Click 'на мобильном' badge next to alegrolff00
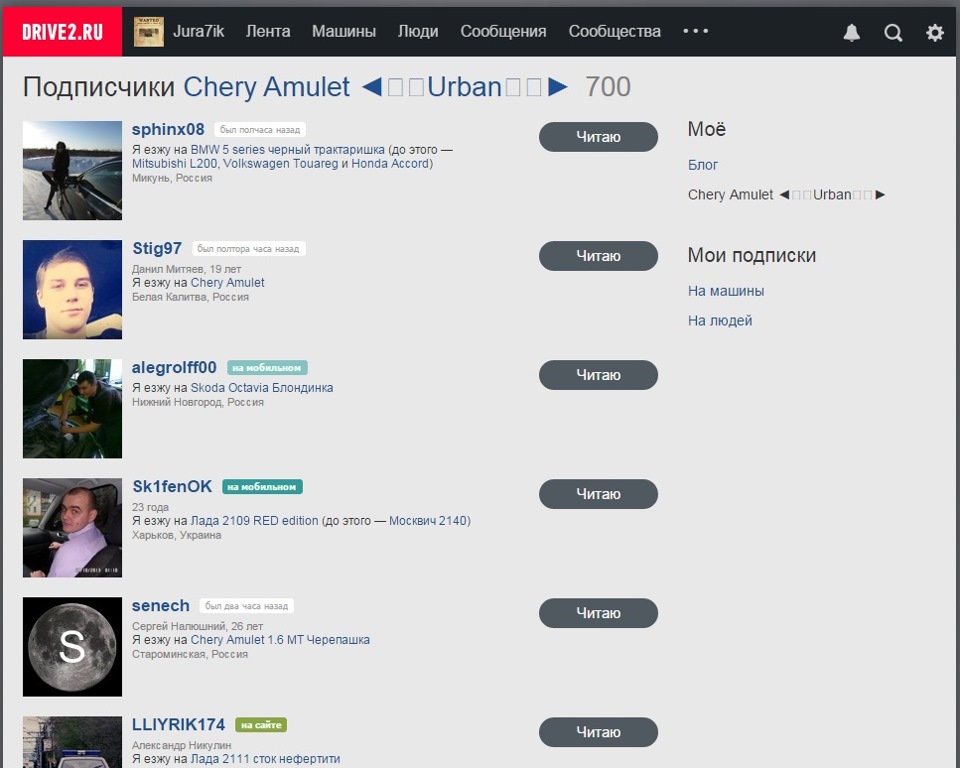 click(267, 367)
